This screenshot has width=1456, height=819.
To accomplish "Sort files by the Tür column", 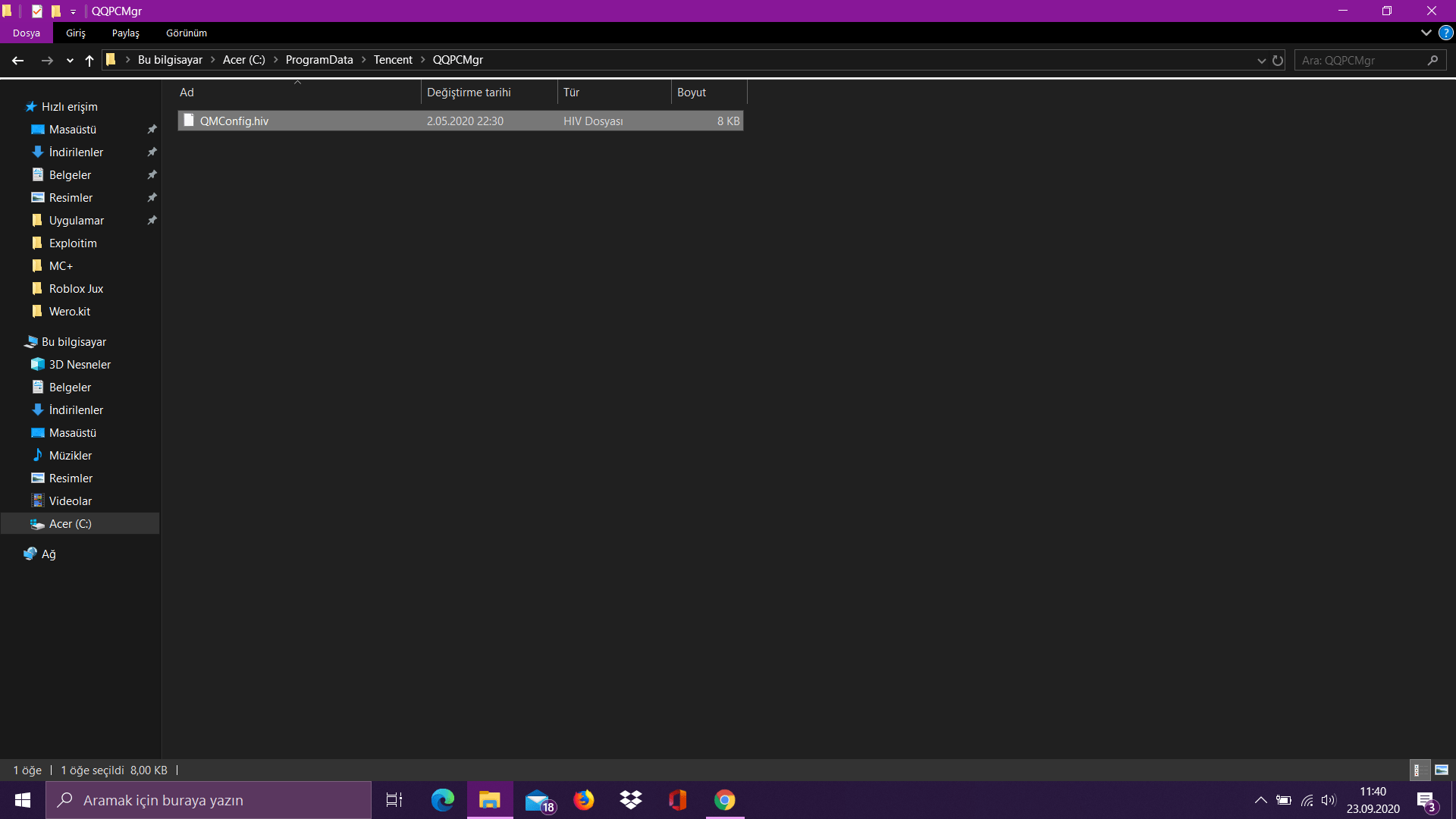I will point(614,93).
